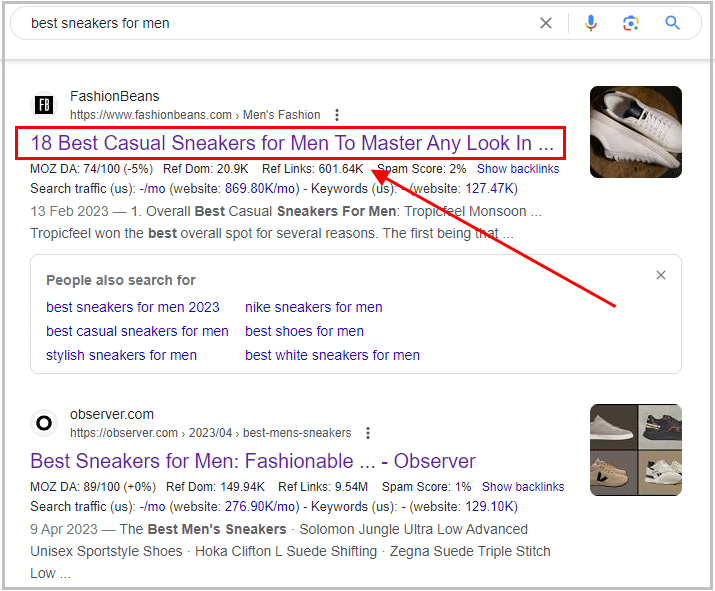The width and height of the screenshot is (715, 591).
Task: Open FashionBeans website keywords 127.47K link
Action: tap(489, 189)
